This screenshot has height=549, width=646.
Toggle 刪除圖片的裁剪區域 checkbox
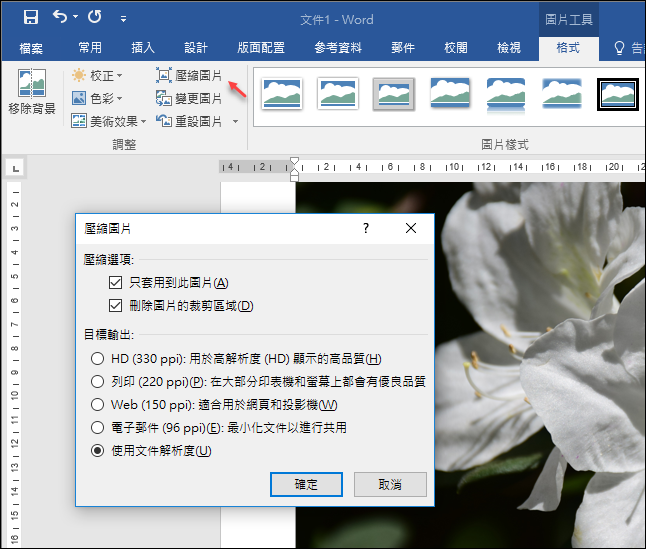point(115,306)
